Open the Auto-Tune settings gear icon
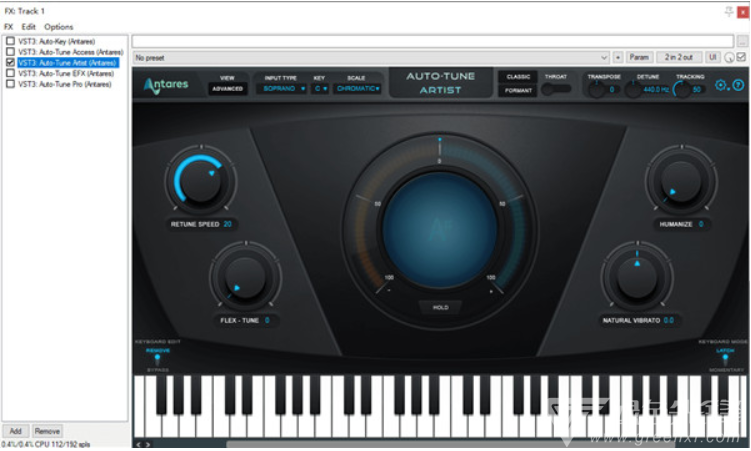751x451 pixels. pos(721,85)
